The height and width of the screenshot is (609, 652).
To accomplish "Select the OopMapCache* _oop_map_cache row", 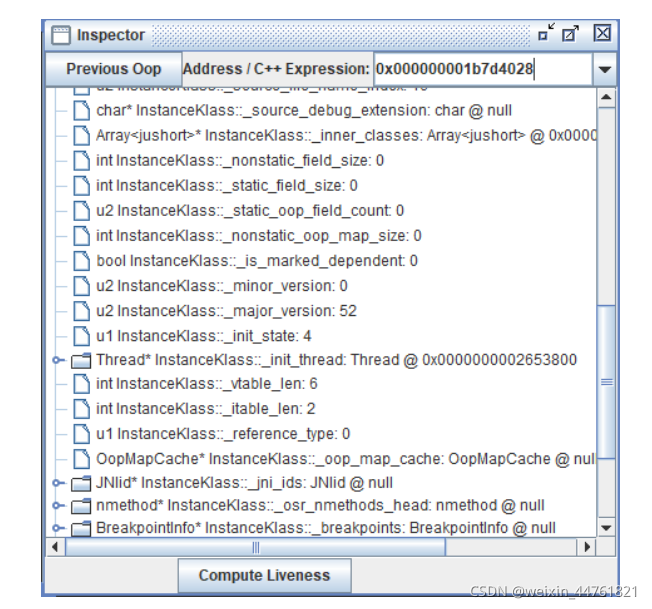I will tap(346, 459).
